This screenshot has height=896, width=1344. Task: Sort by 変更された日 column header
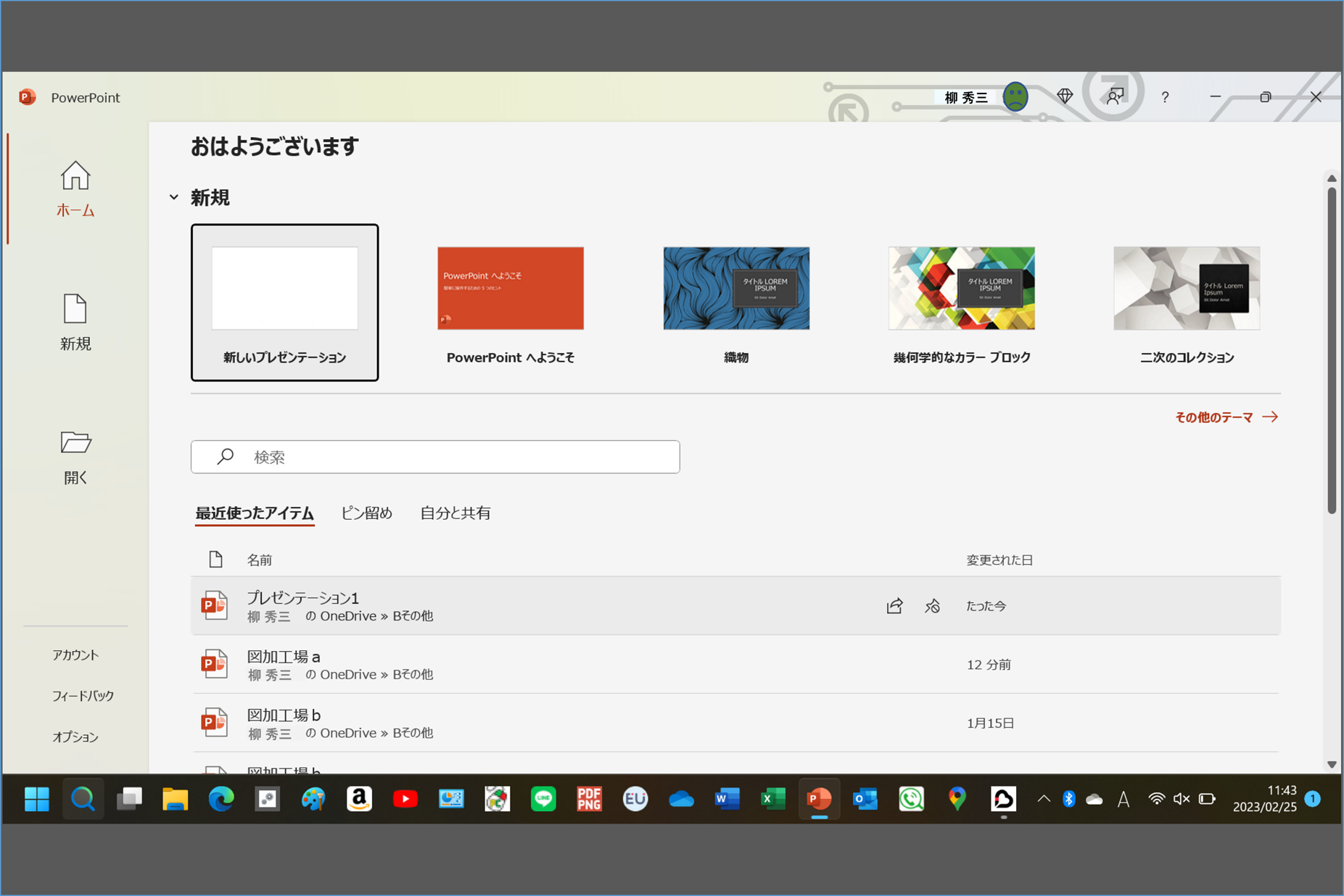pyautogui.click(x=999, y=560)
